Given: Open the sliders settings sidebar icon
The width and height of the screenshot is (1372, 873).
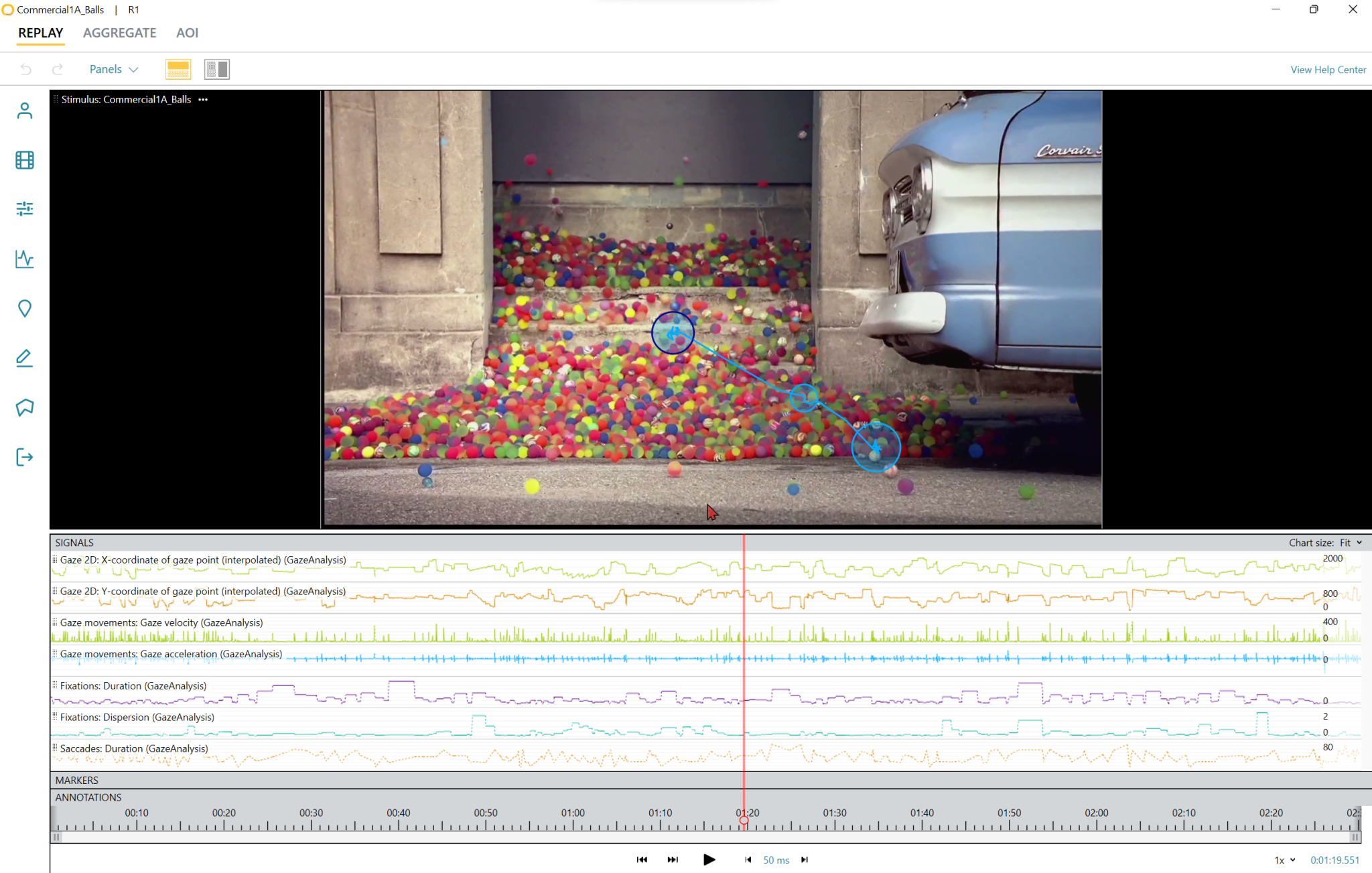Looking at the screenshot, I should (x=25, y=209).
